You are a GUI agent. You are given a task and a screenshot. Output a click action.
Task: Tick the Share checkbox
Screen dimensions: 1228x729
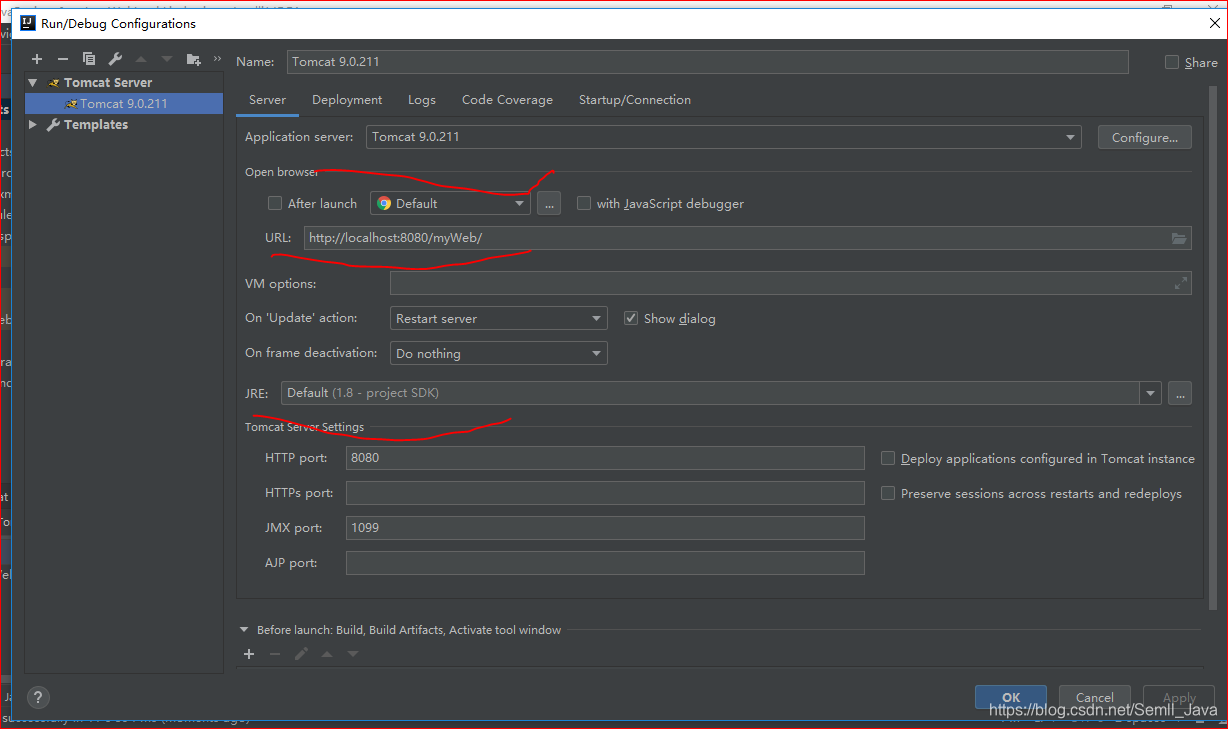pos(1172,62)
